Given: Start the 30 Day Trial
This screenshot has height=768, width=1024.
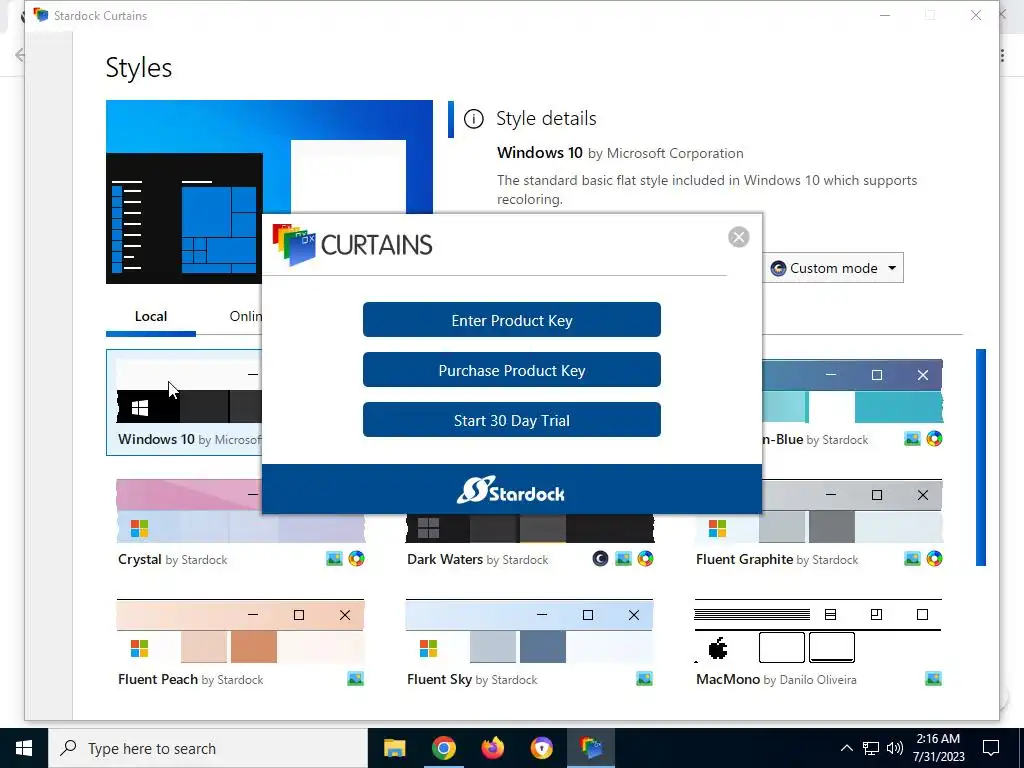Looking at the screenshot, I should coord(511,420).
